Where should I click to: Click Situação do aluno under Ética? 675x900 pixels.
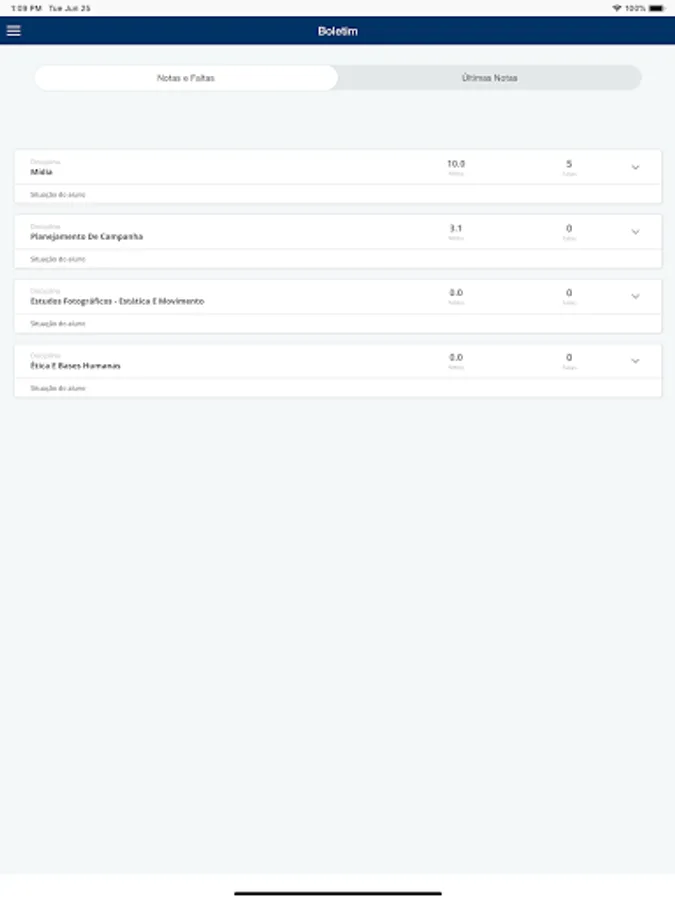tap(51, 388)
